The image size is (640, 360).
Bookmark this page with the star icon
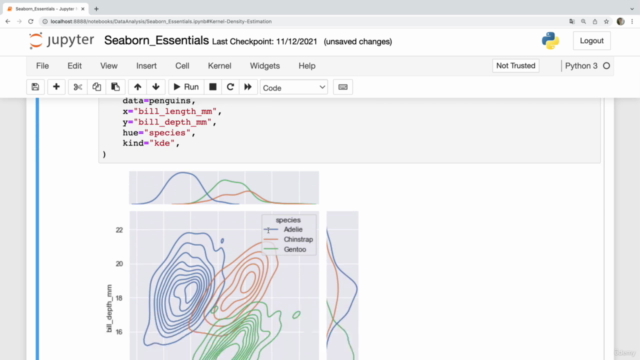[x=607, y=21]
